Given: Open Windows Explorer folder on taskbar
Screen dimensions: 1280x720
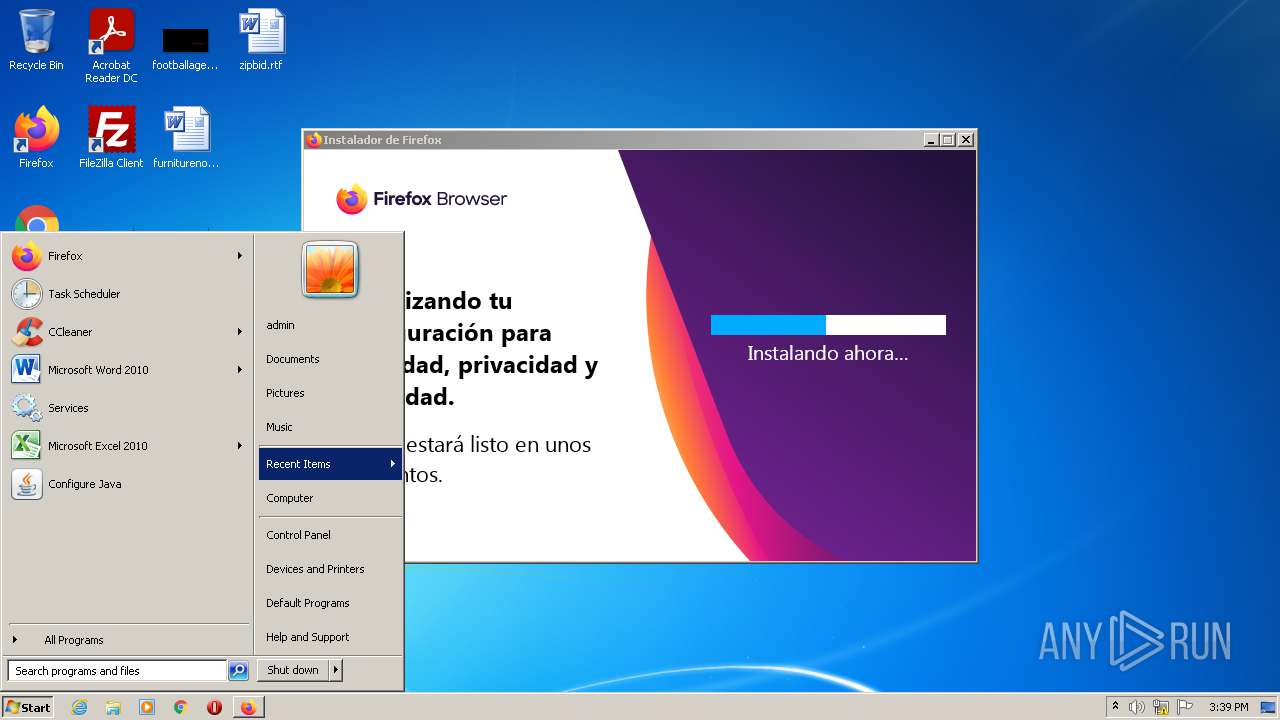Looking at the screenshot, I should coord(113,707).
